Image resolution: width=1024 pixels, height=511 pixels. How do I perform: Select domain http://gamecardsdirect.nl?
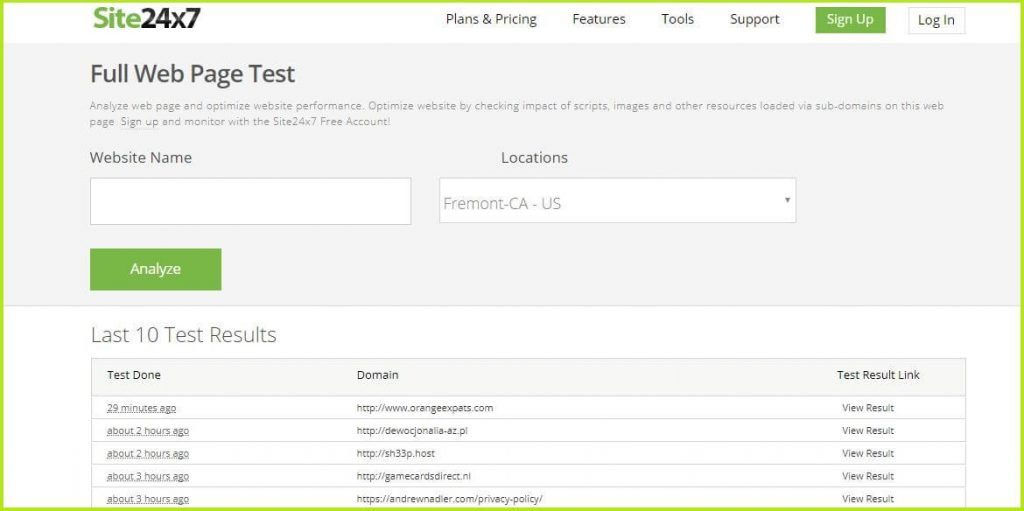(413, 476)
